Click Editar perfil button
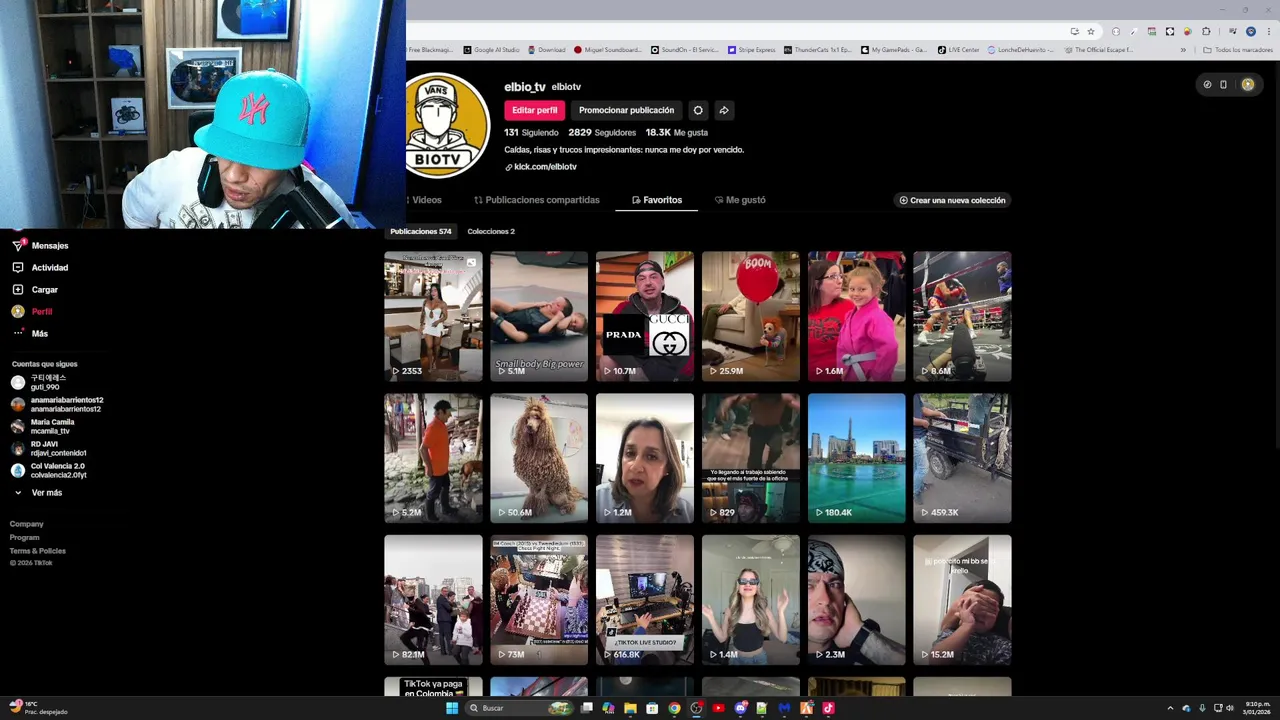This screenshot has height=720, width=1280. pos(534,110)
